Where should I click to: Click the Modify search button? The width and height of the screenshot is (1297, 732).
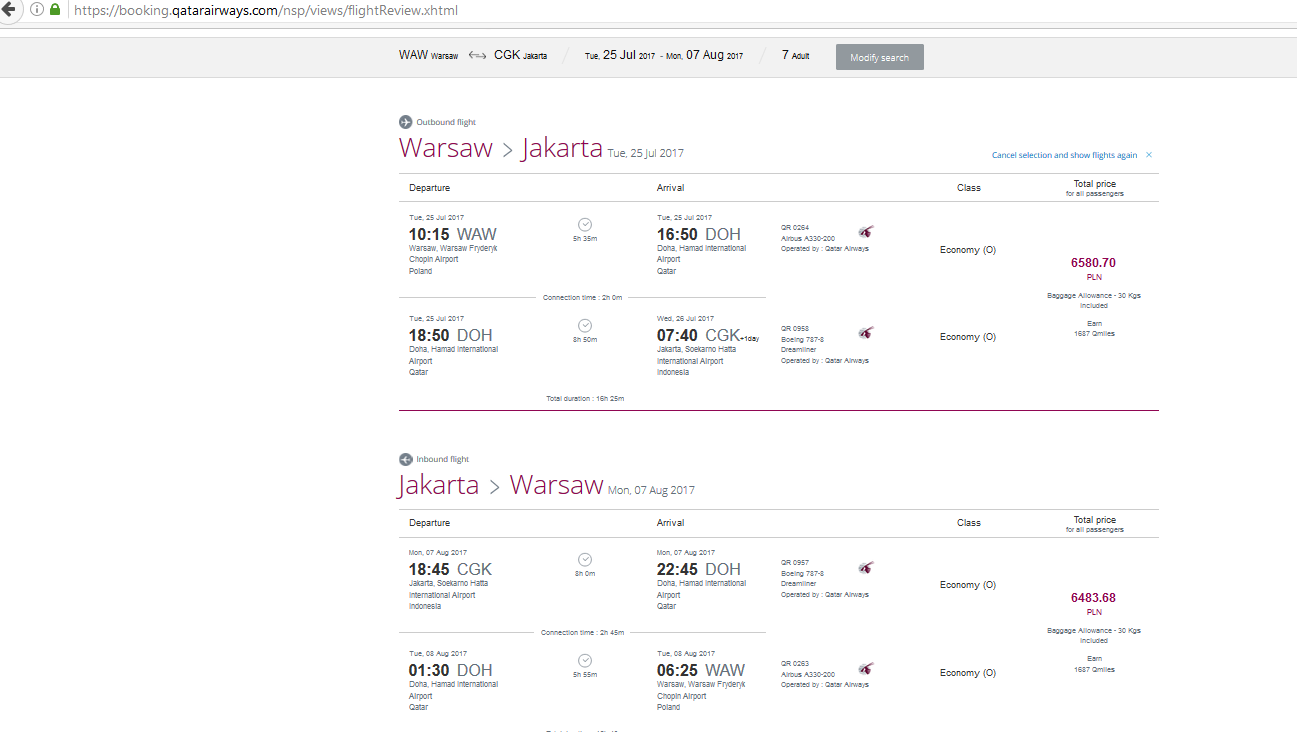pyautogui.click(x=880, y=57)
